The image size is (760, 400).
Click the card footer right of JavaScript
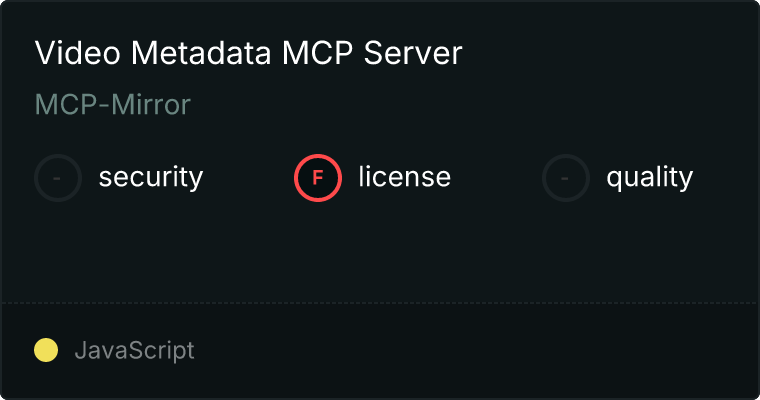click(480, 350)
